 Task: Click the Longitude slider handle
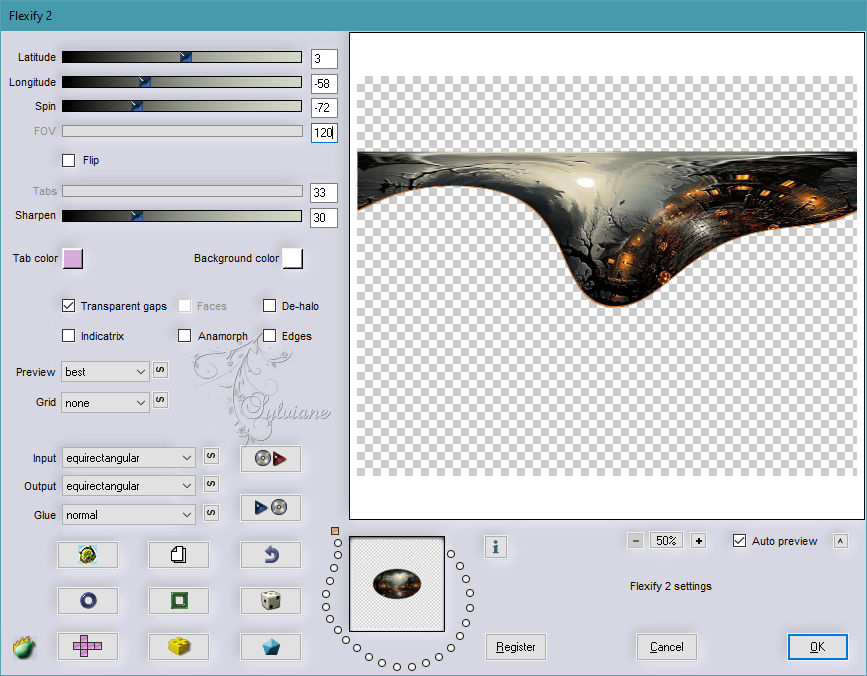tap(144, 82)
